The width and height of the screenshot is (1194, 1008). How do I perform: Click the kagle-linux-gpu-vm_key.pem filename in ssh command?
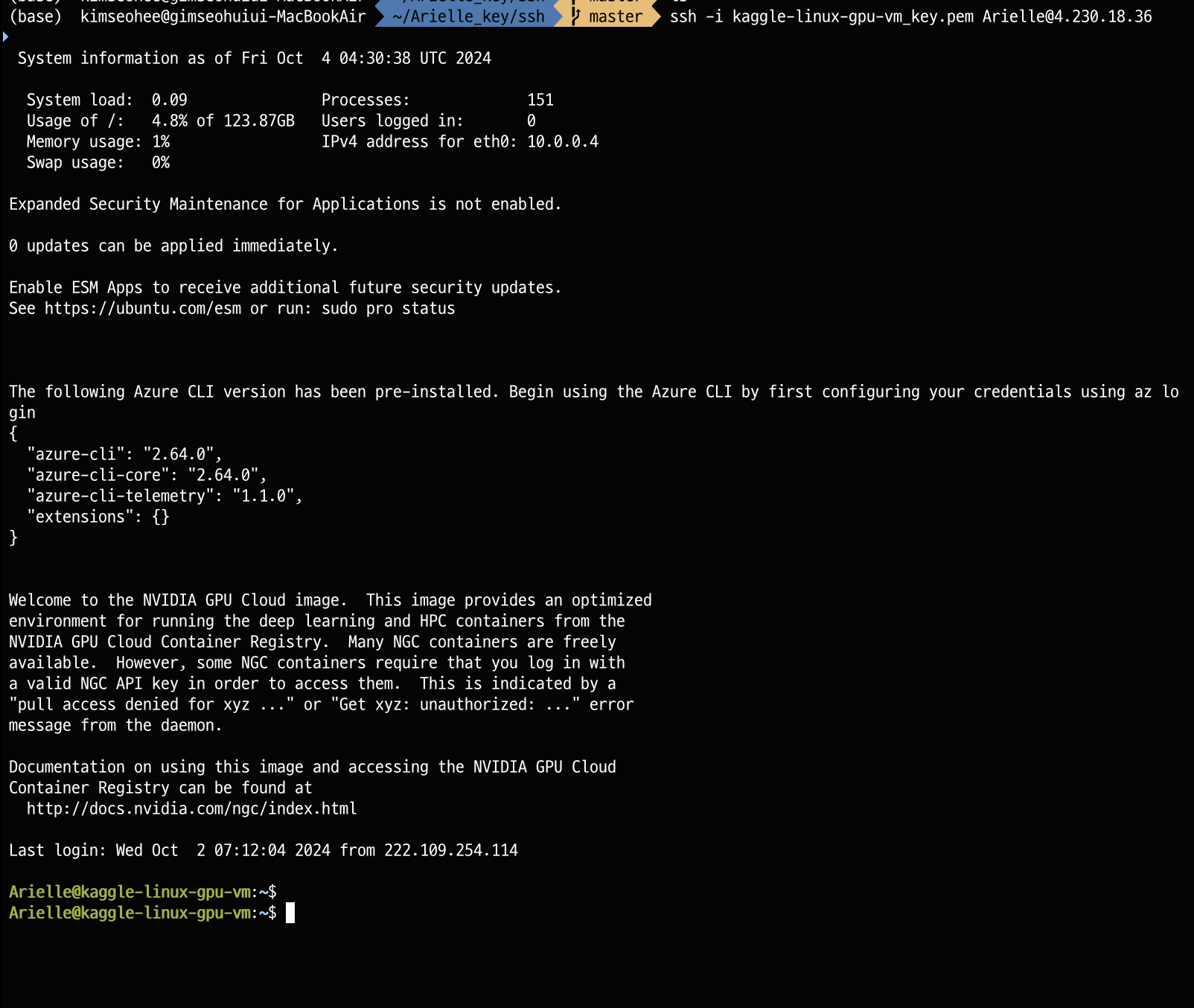(853, 16)
